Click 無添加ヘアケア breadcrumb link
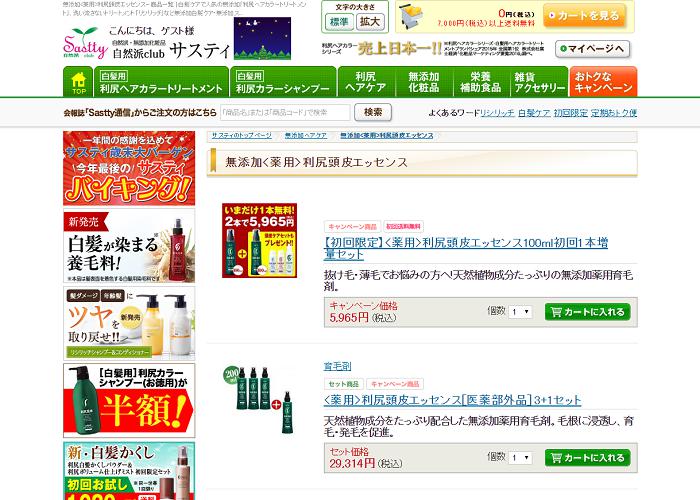This screenshot has height=500, width=700. tap(306, 135)
